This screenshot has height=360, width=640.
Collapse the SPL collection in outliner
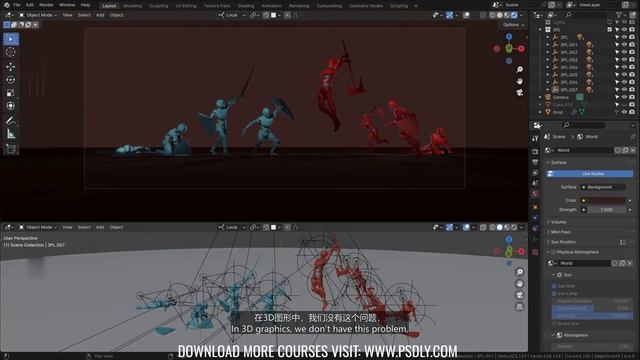click(x=540, y=30)
